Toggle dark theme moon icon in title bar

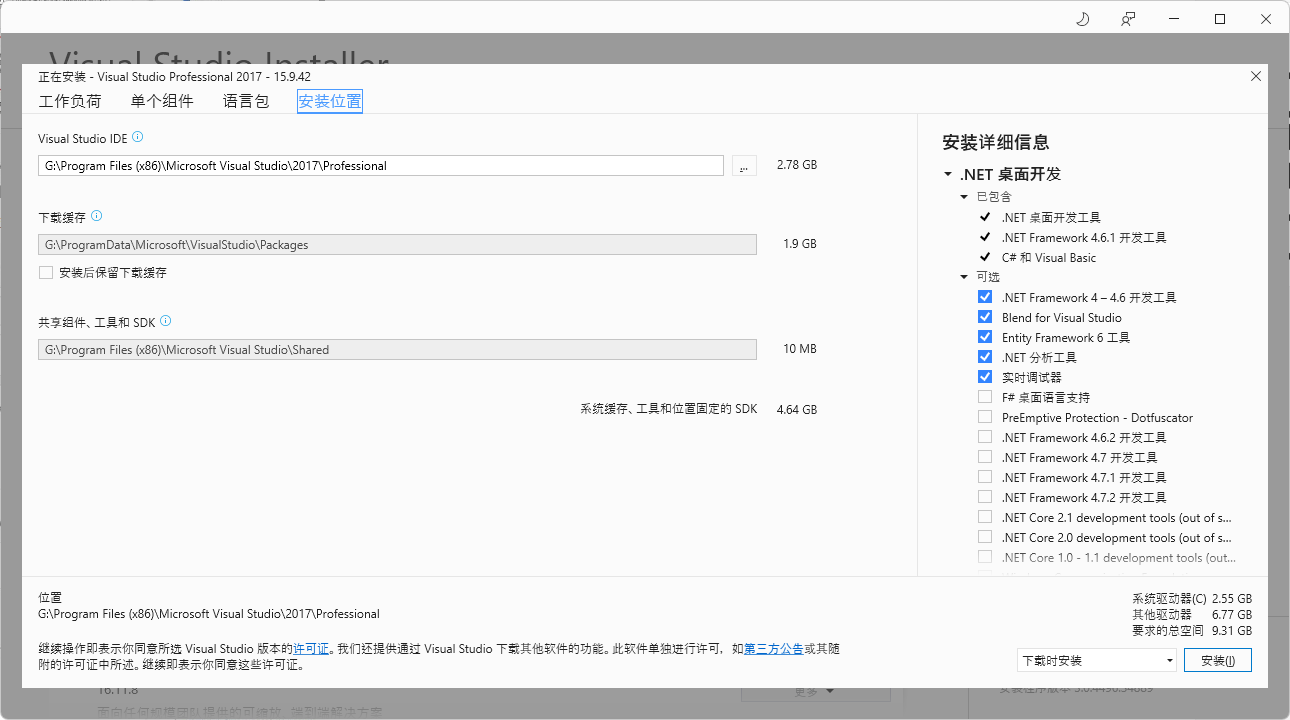point(1082,19)
